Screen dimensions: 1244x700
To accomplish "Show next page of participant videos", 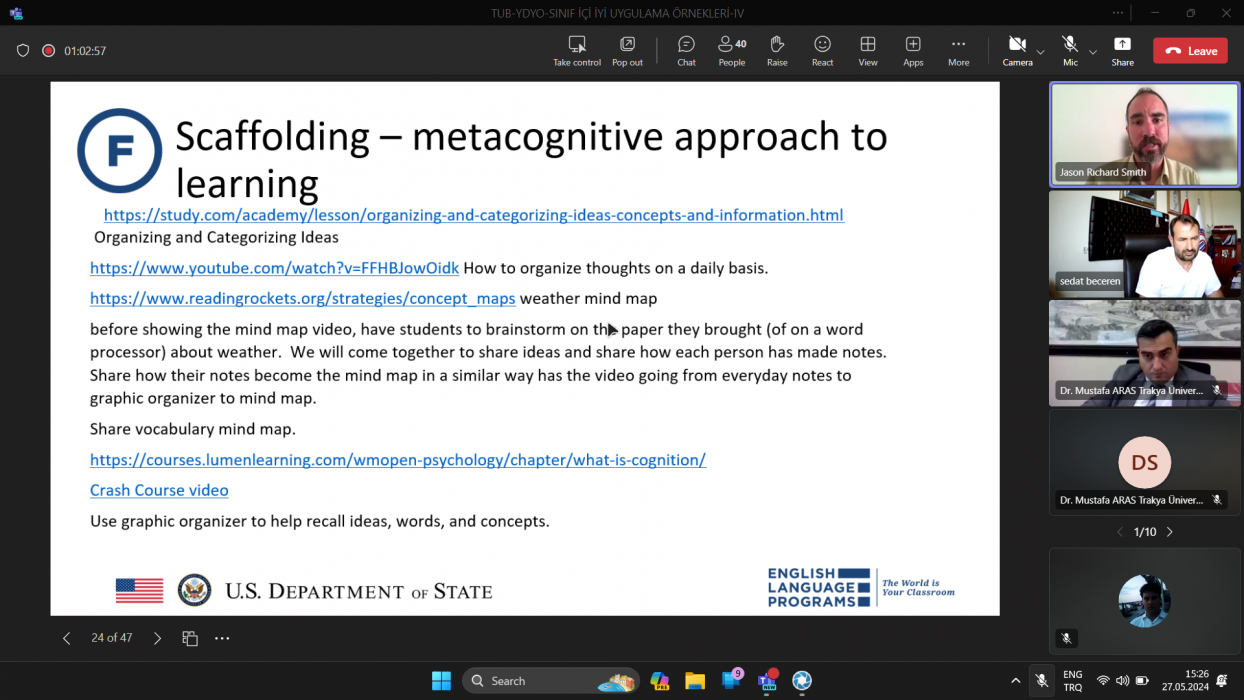I will (1170, 532).
